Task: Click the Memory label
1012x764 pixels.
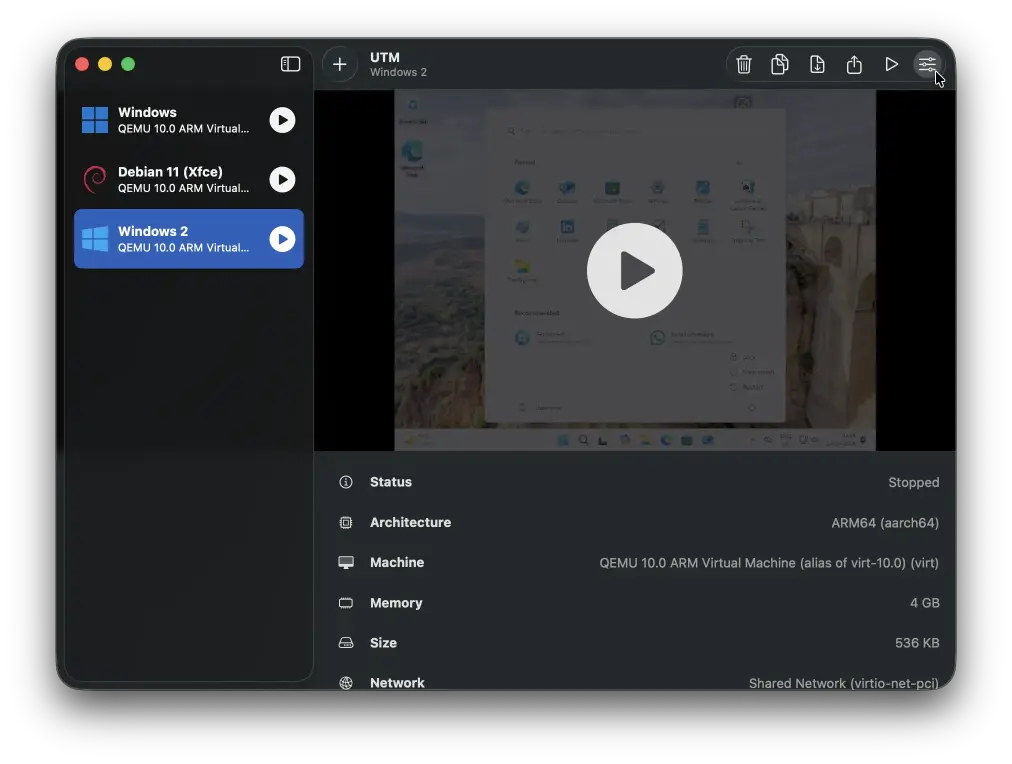Action: pos(396,603)
